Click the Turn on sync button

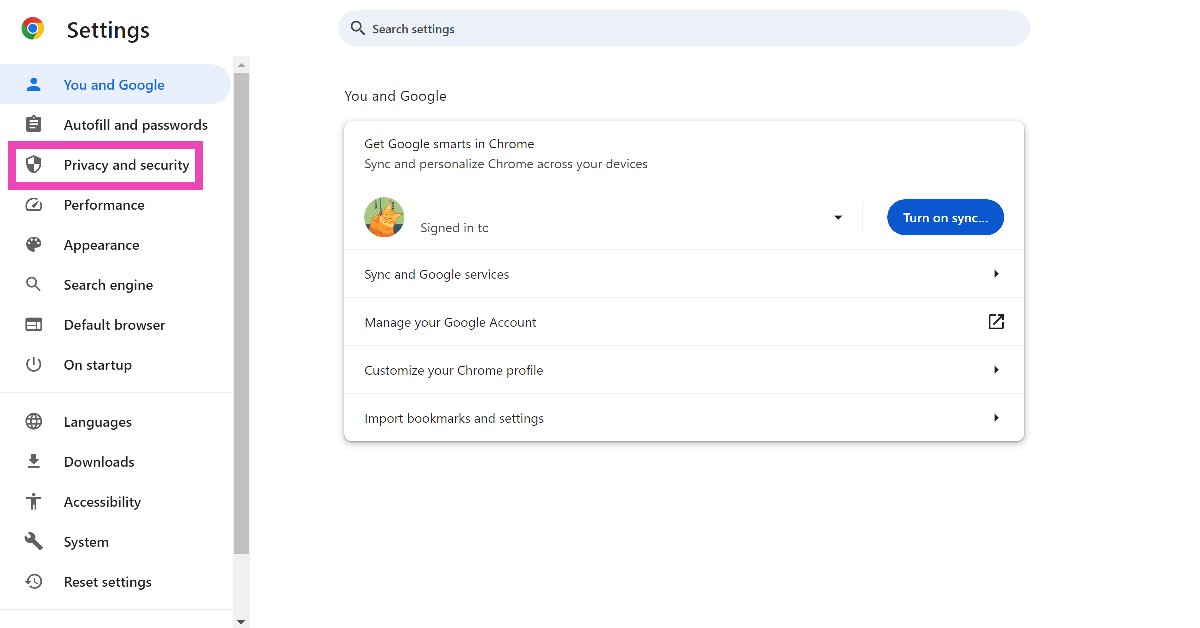click(x=945, y=217)
